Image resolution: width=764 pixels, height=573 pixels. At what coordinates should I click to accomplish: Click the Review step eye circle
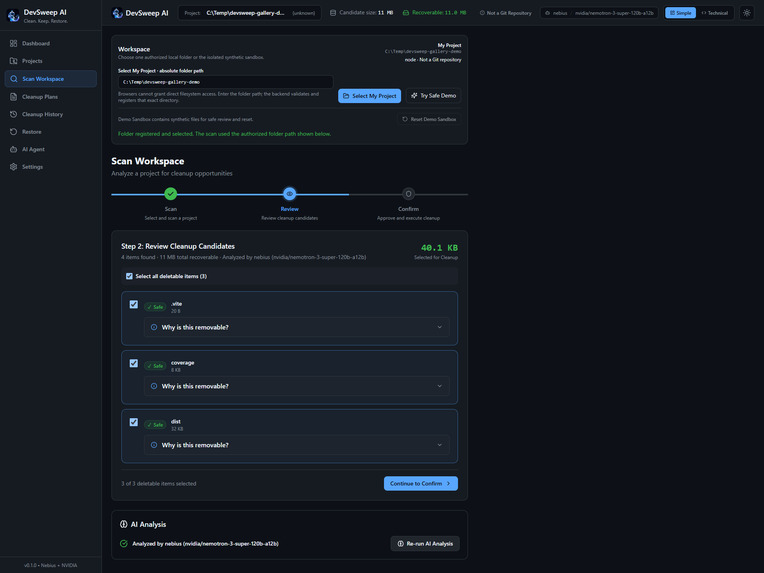coord(289,194)
